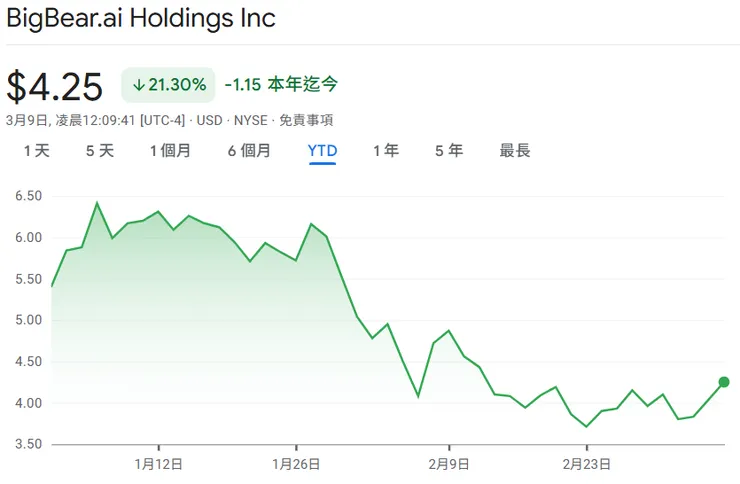This screenshot has width=740, height=484.
Task: Select the 最長 range tab
Action: [515, 151]
